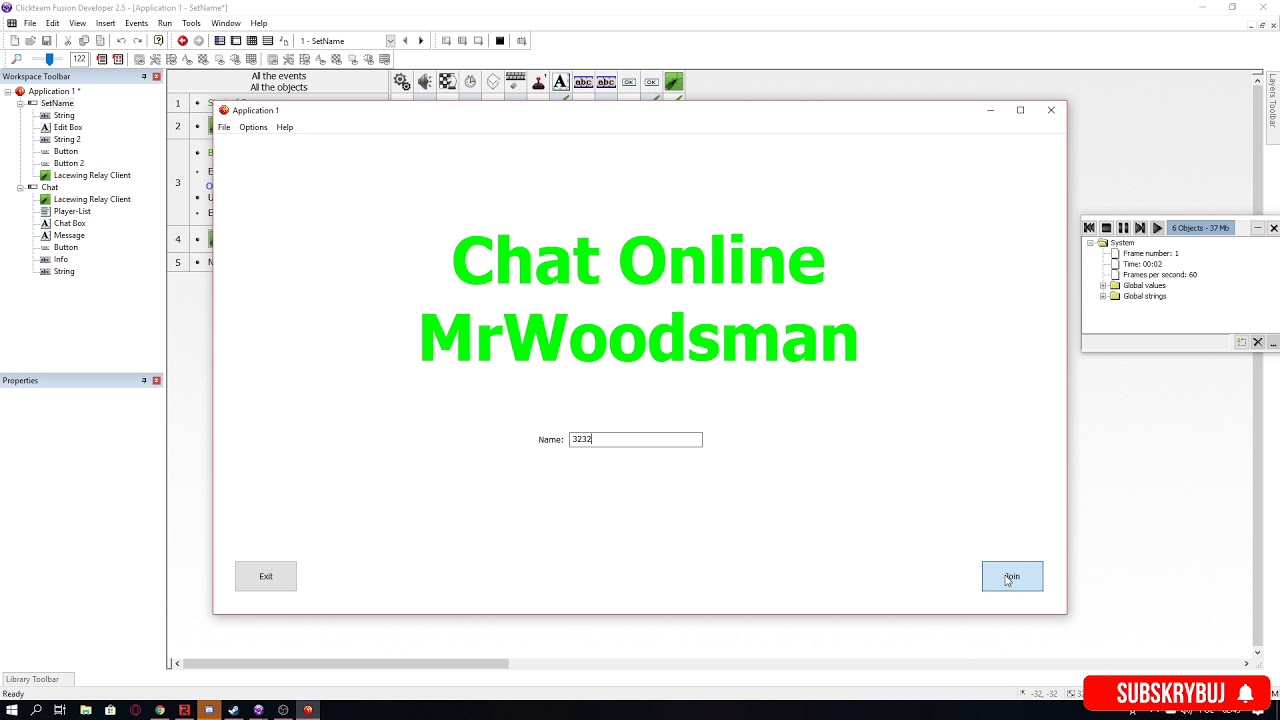The width and height of the screenshot is (1280, 720).
Task: Click the green Lacewing Relay Client column icon
Action: 674,82
